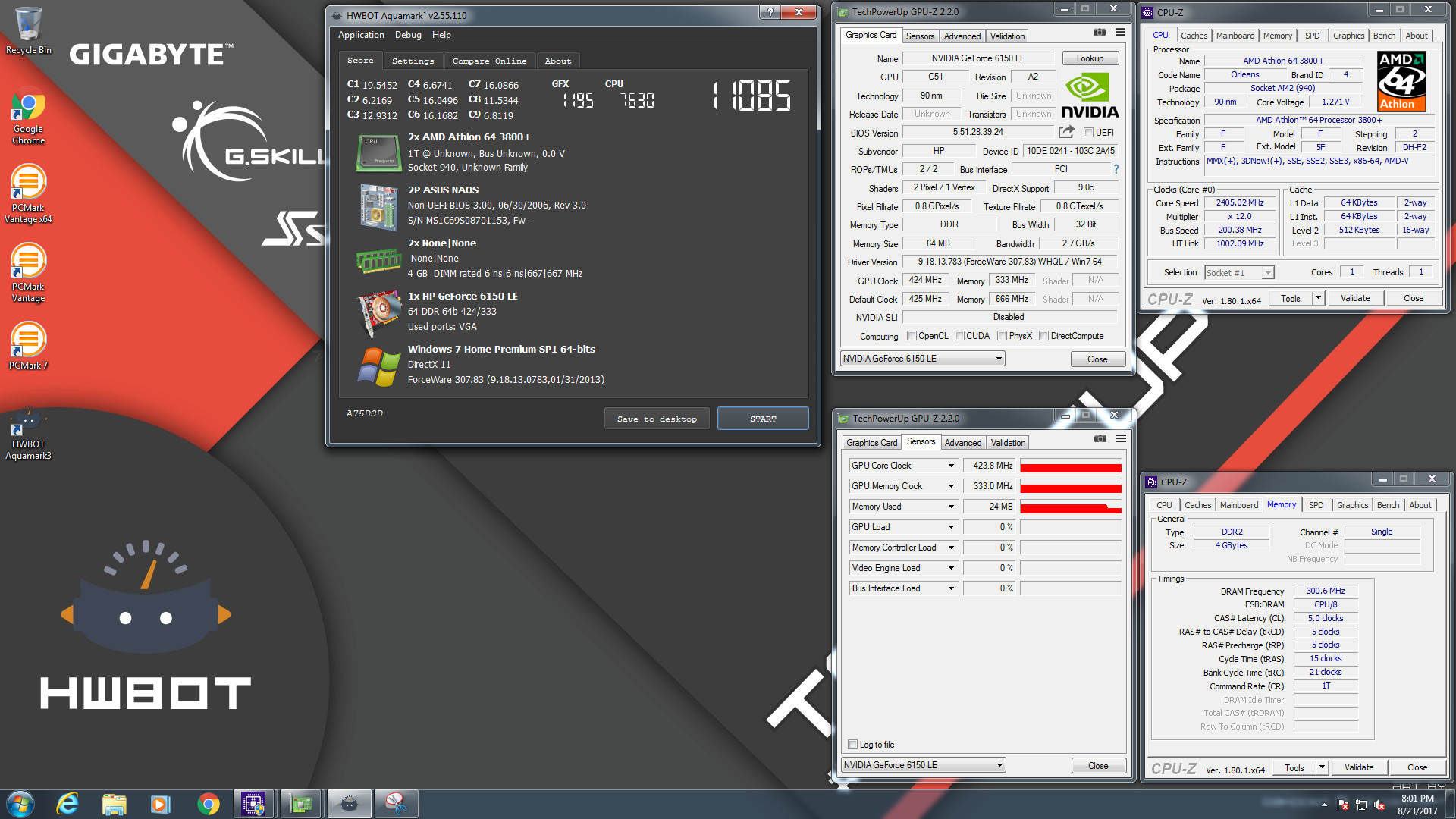Open the PCMark Vantage x64 desktop shortcut

29,195
